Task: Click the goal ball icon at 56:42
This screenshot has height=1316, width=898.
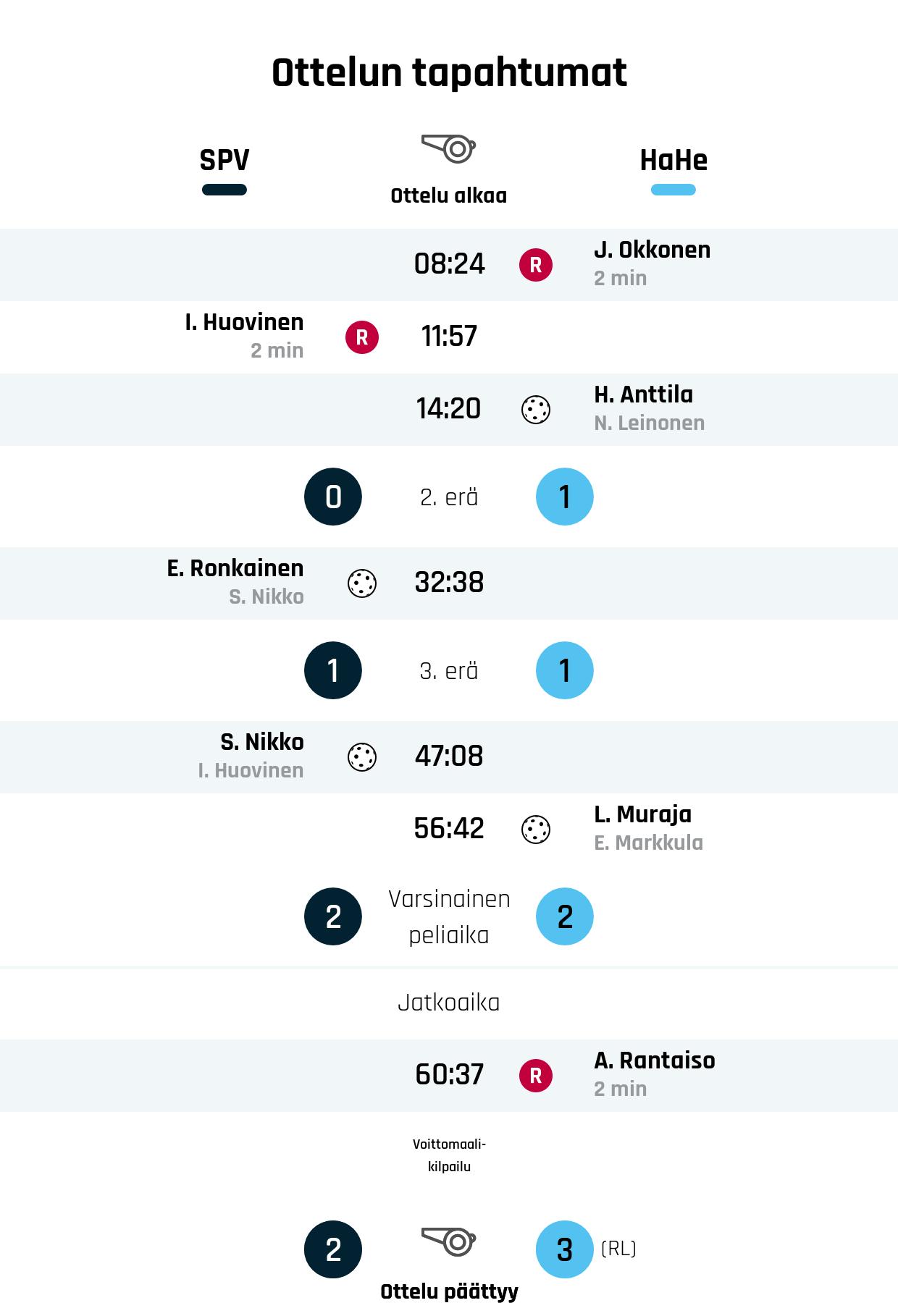Action: (x=536, y=830)
